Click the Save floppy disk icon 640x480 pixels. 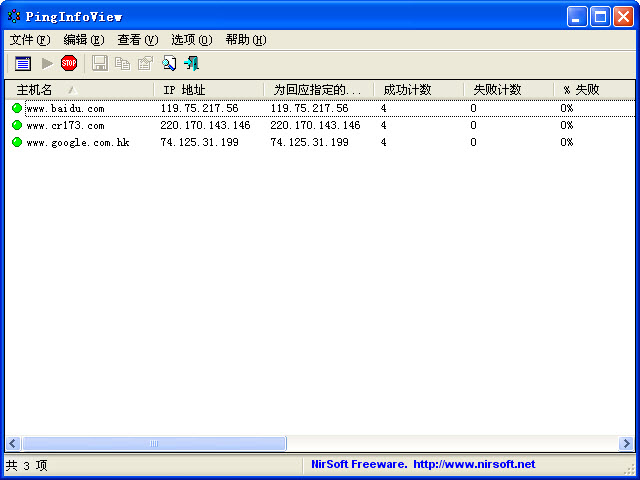click(100, 64)
